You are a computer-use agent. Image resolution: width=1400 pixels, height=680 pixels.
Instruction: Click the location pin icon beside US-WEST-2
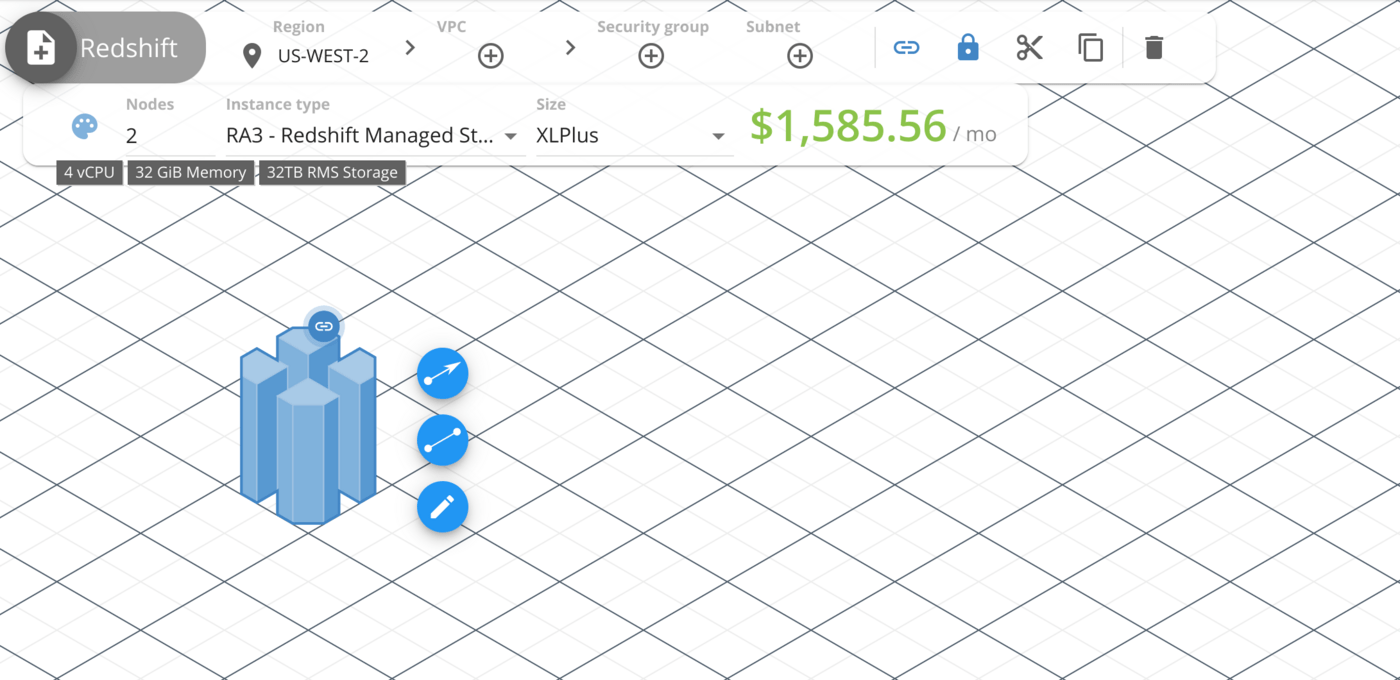tap(252, 56)
